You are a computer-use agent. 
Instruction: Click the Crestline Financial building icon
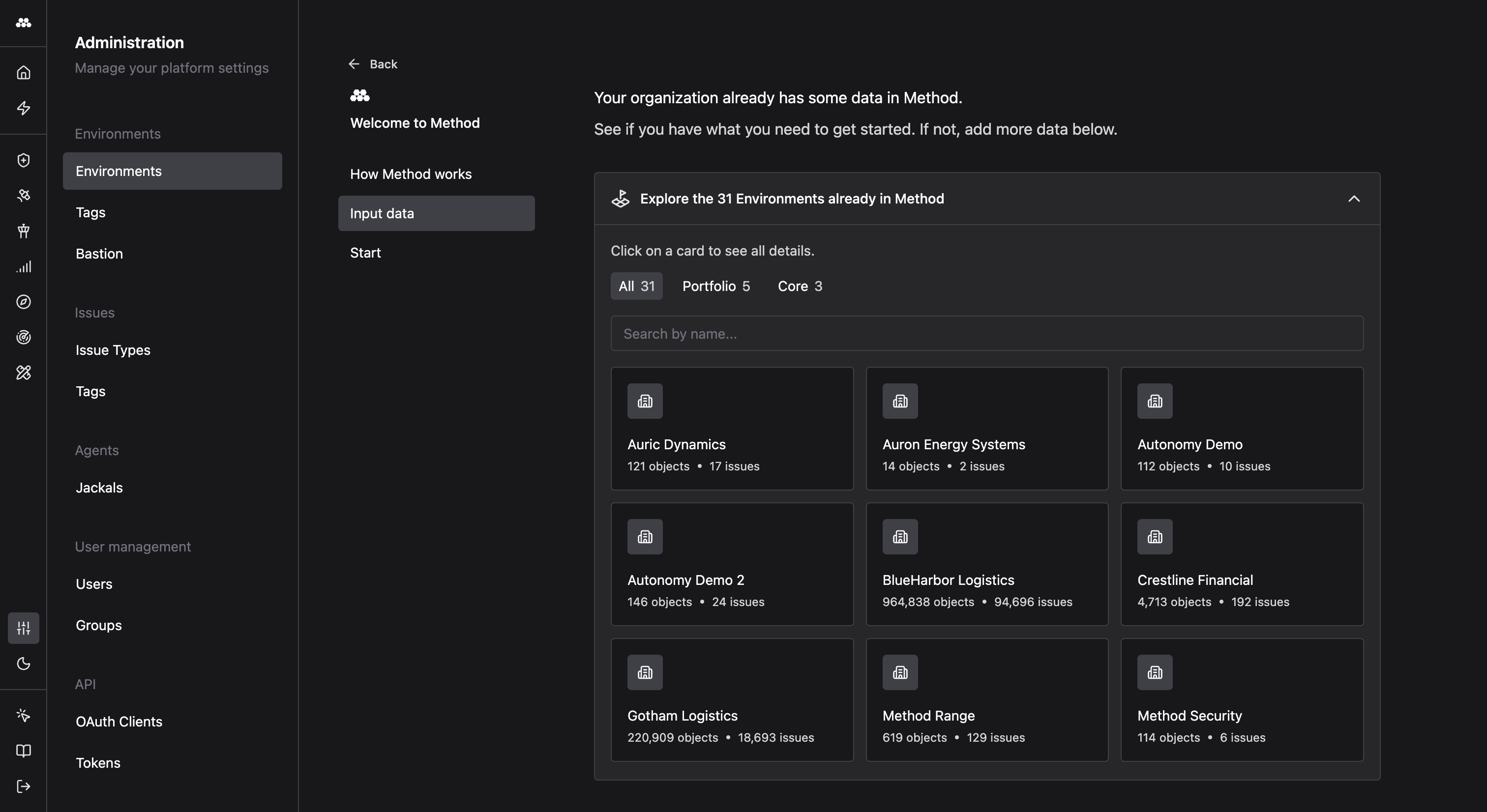(x=1155, y=537)
